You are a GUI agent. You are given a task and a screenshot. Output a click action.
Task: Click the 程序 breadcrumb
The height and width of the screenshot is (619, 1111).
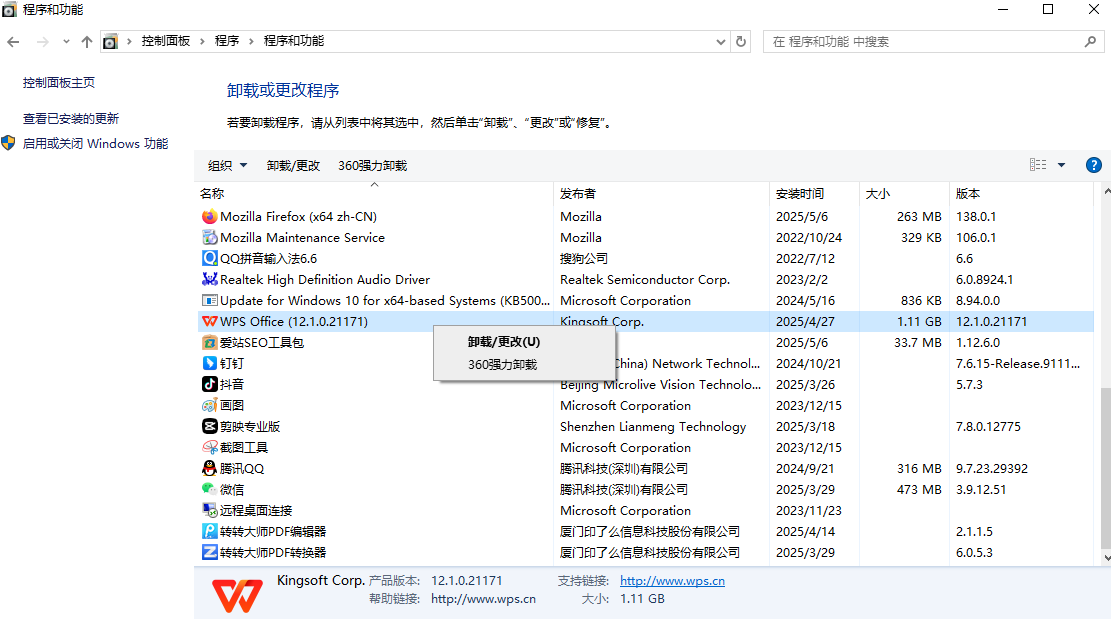[x=227, y=41]
